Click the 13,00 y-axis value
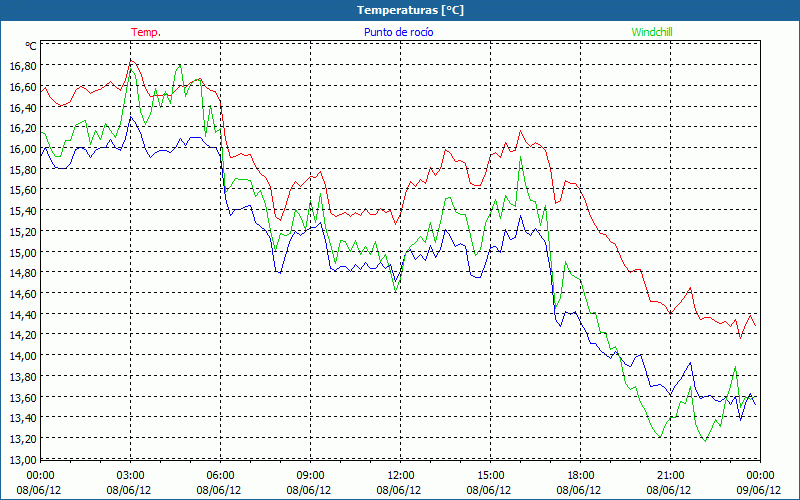This screenshot has height=500, width=800. (x=23, y=459)
